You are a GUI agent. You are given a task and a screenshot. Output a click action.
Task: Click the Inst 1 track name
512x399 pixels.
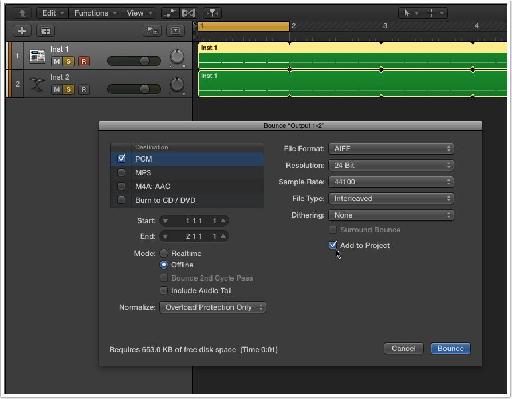pos(60,49)
